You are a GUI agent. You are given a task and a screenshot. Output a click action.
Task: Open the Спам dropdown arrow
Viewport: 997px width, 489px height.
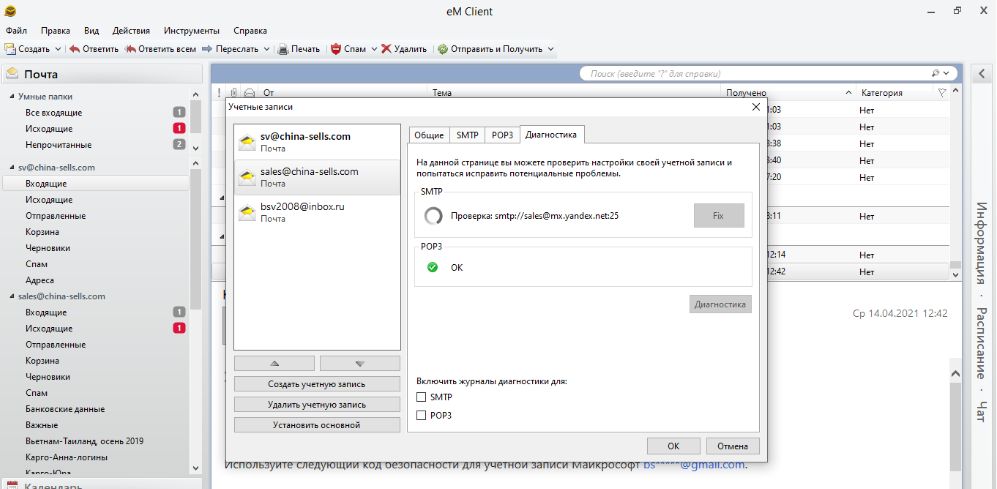tap(375, 49)
